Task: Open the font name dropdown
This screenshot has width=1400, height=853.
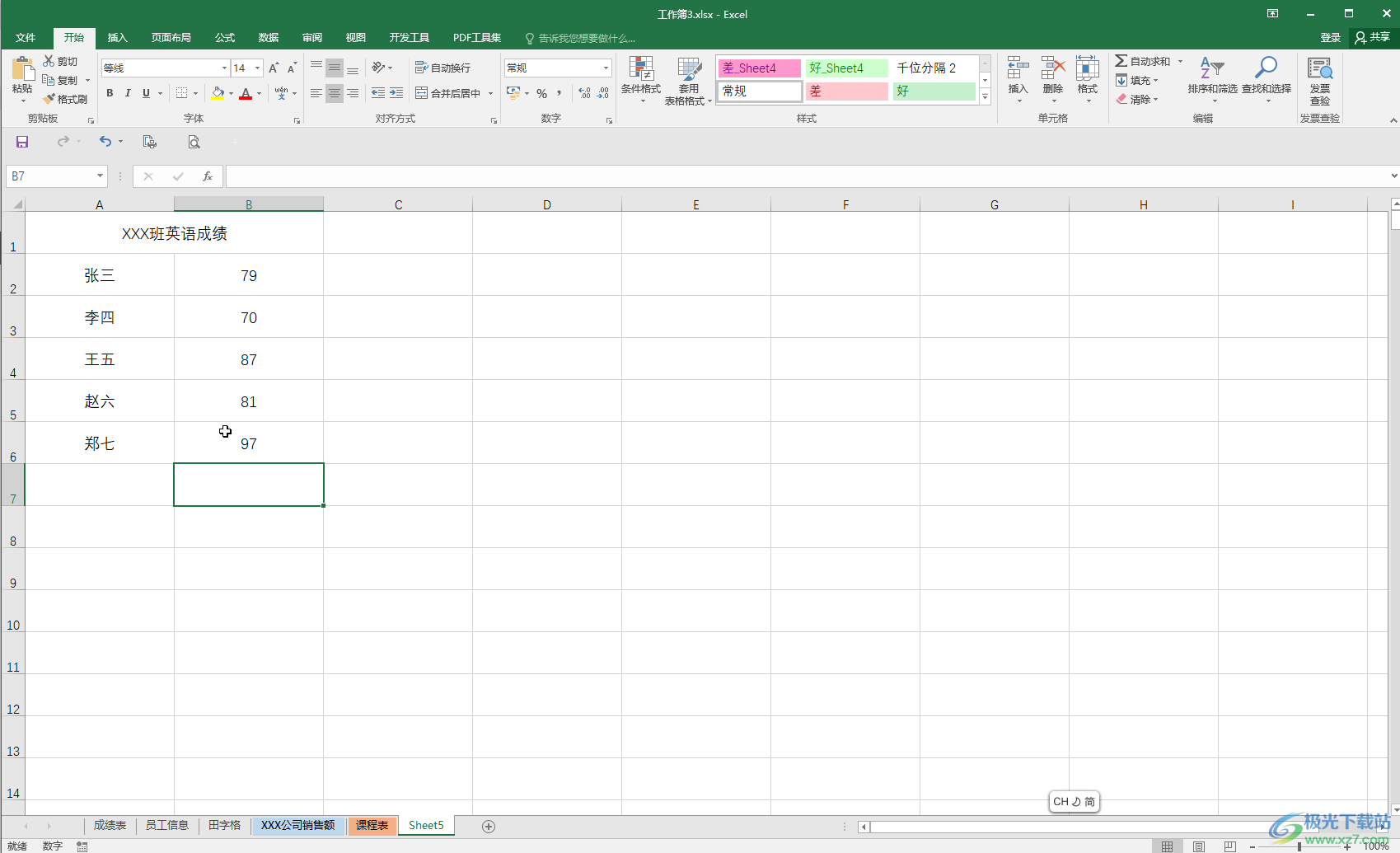Action: point(224,68)
